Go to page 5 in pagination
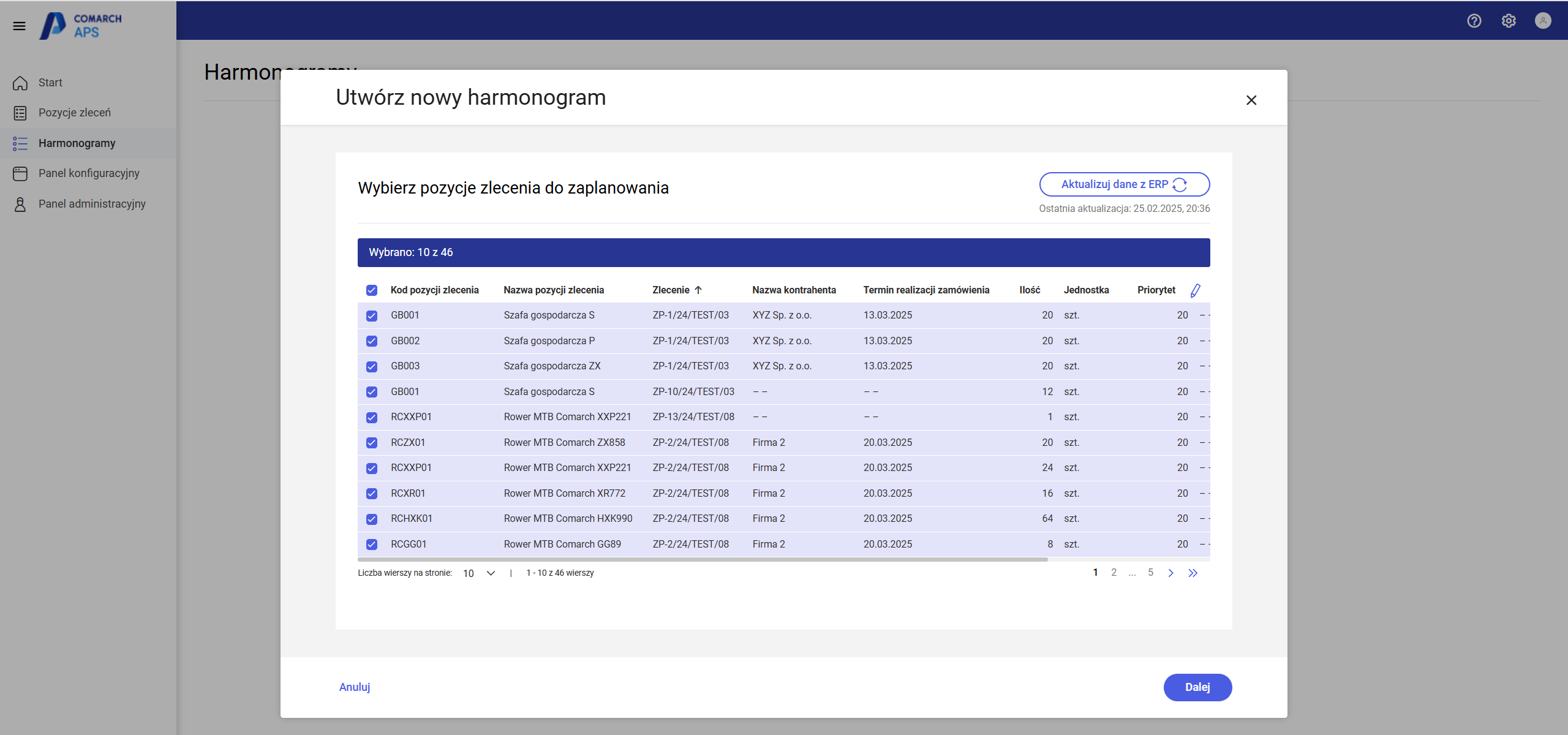Viewport: 1568px width, 735px height. (1150, 573)
